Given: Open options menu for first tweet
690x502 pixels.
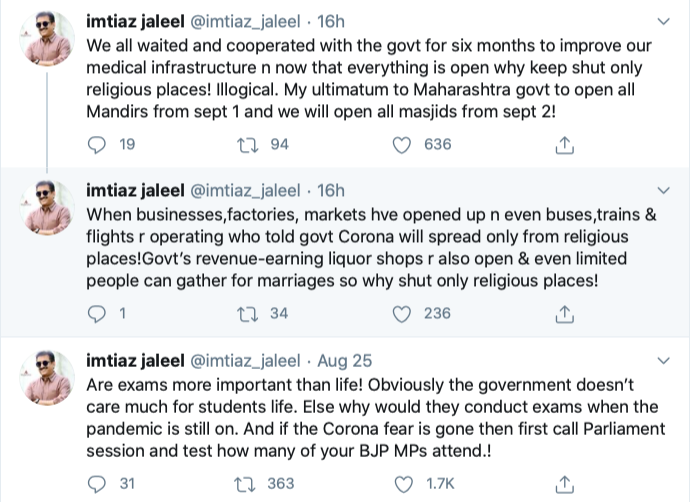Looking at the screenshot, I should (x=662, y=21).
